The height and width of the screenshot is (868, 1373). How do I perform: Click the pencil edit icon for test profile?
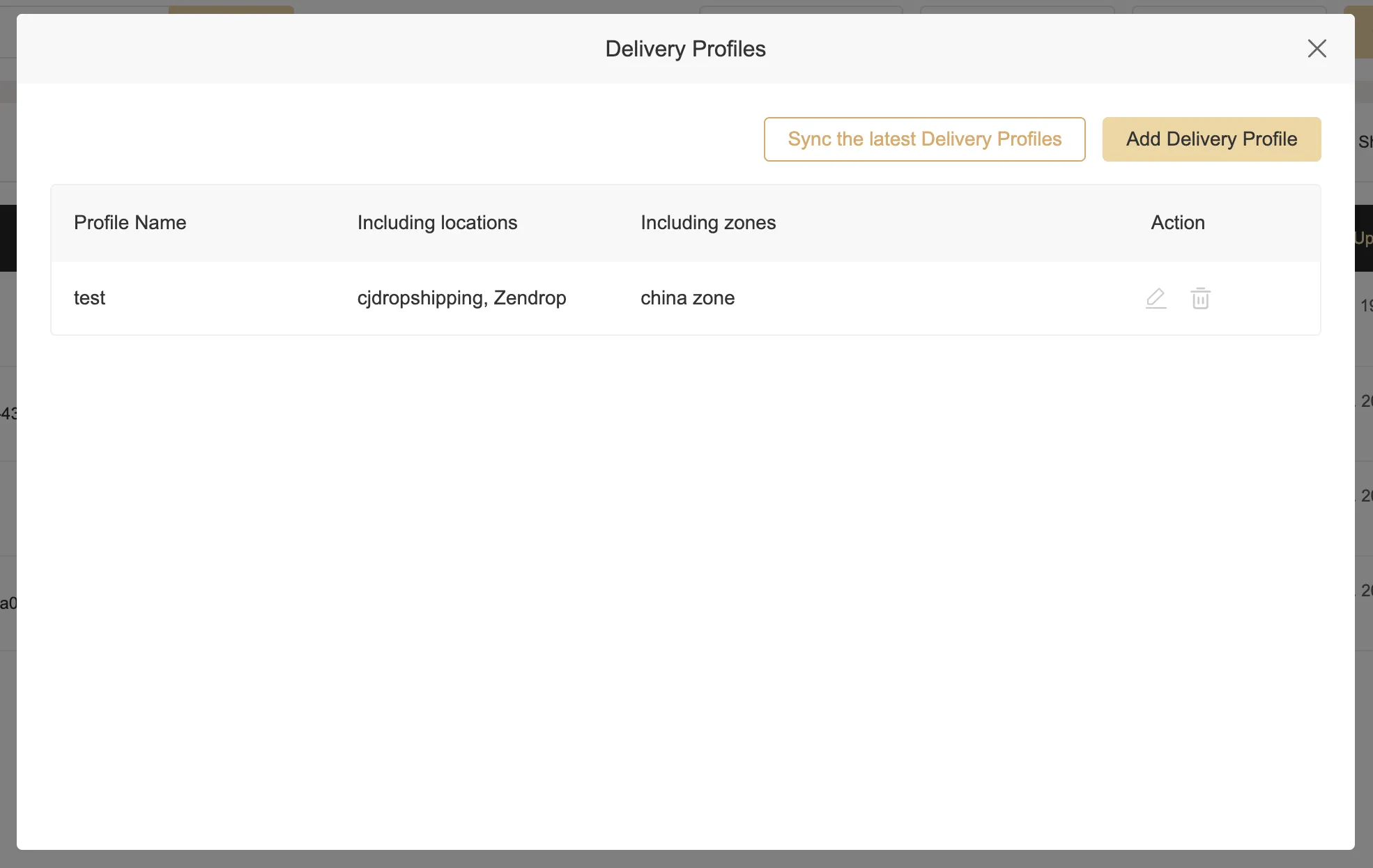[x=1156, y=298]
